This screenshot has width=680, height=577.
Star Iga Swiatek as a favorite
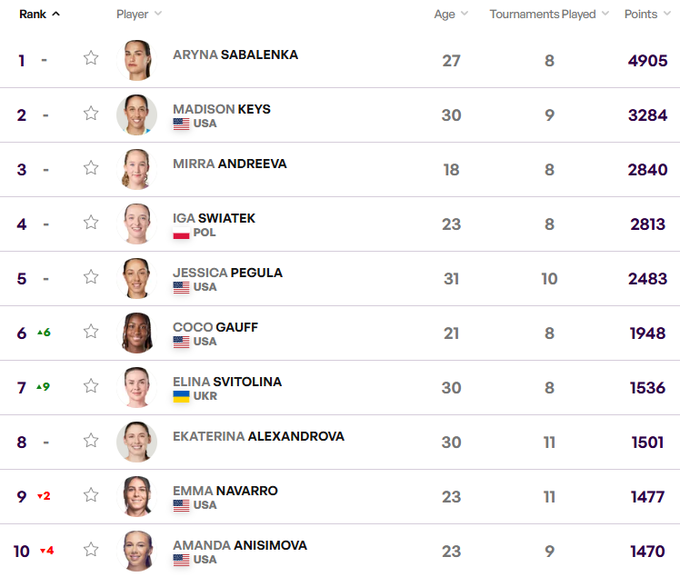(x=91, y=223)
